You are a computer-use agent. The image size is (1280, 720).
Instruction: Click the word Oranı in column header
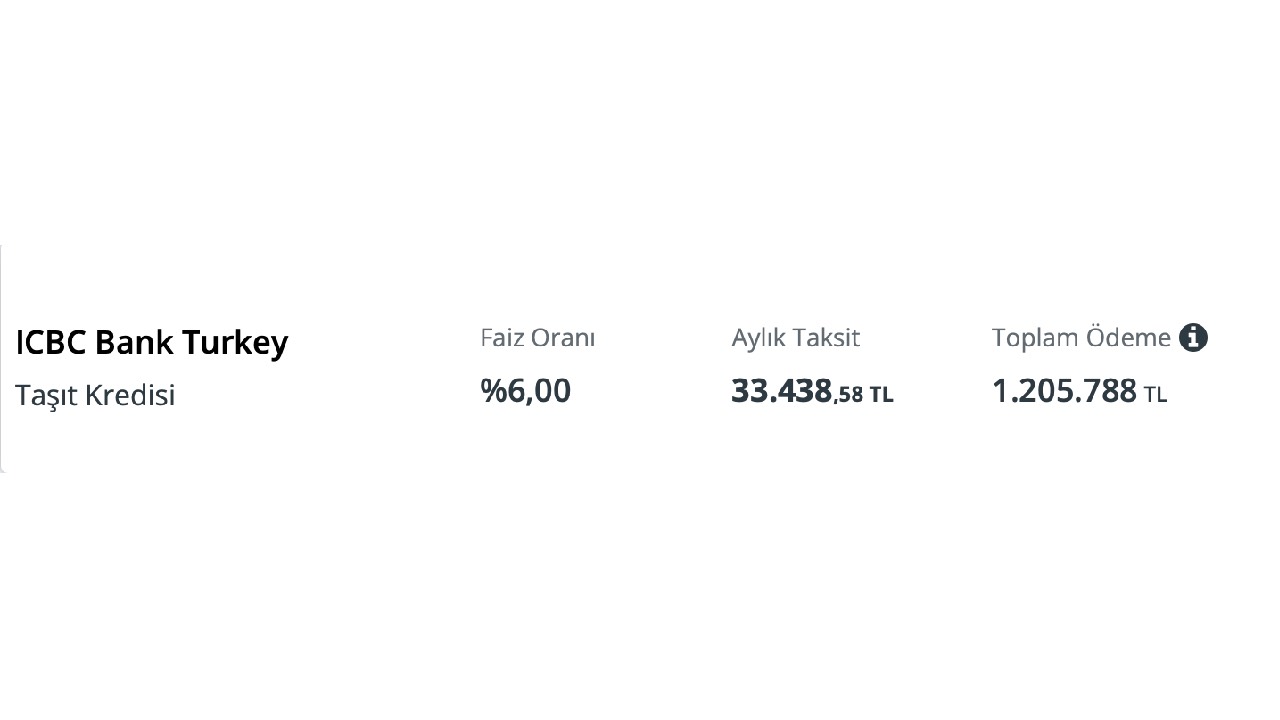tap(563, 338)
